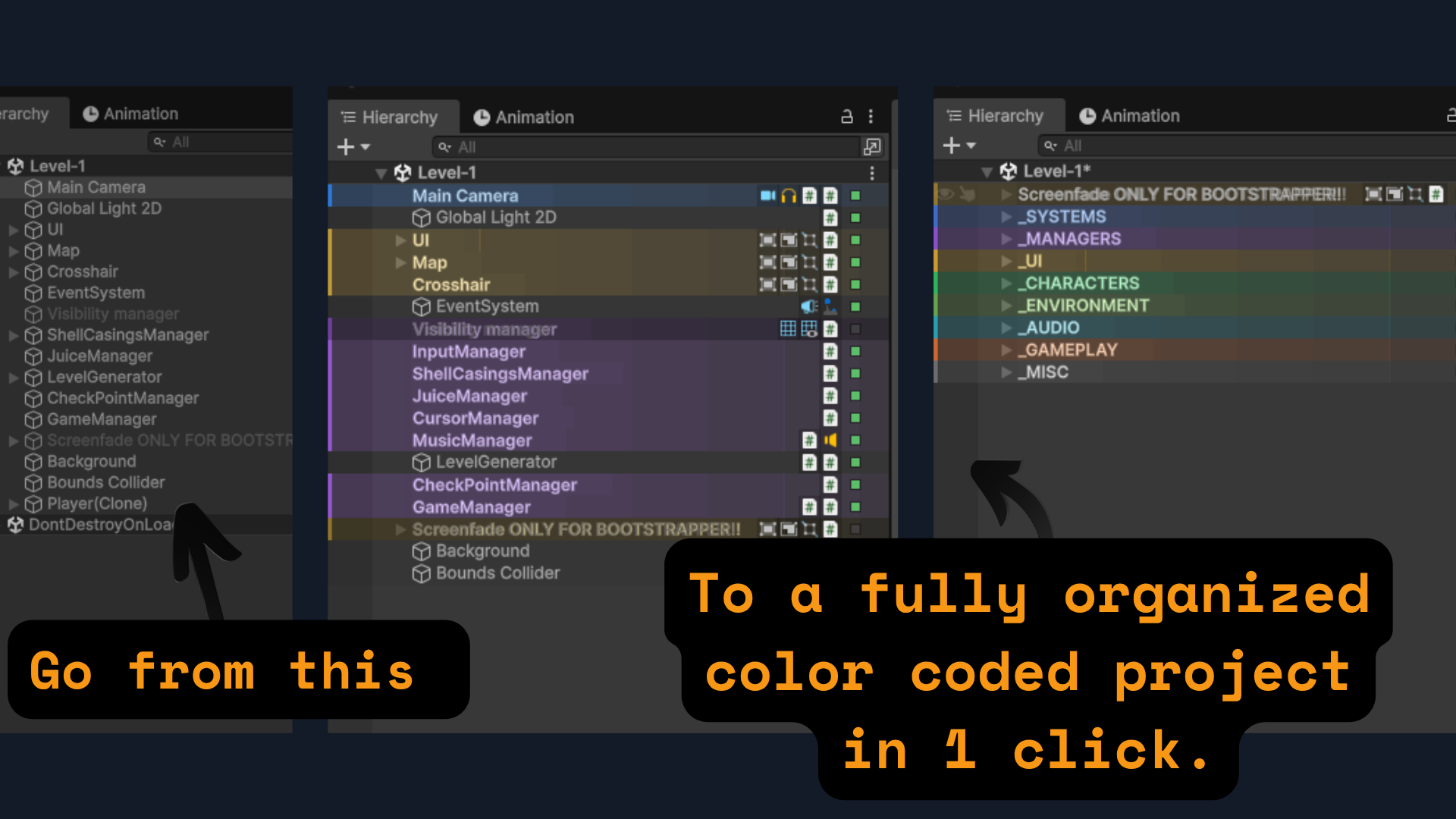The image size is (1456, 819).
Task: Select the teal _AUDIO colored row
Action: coord(1053,328)
